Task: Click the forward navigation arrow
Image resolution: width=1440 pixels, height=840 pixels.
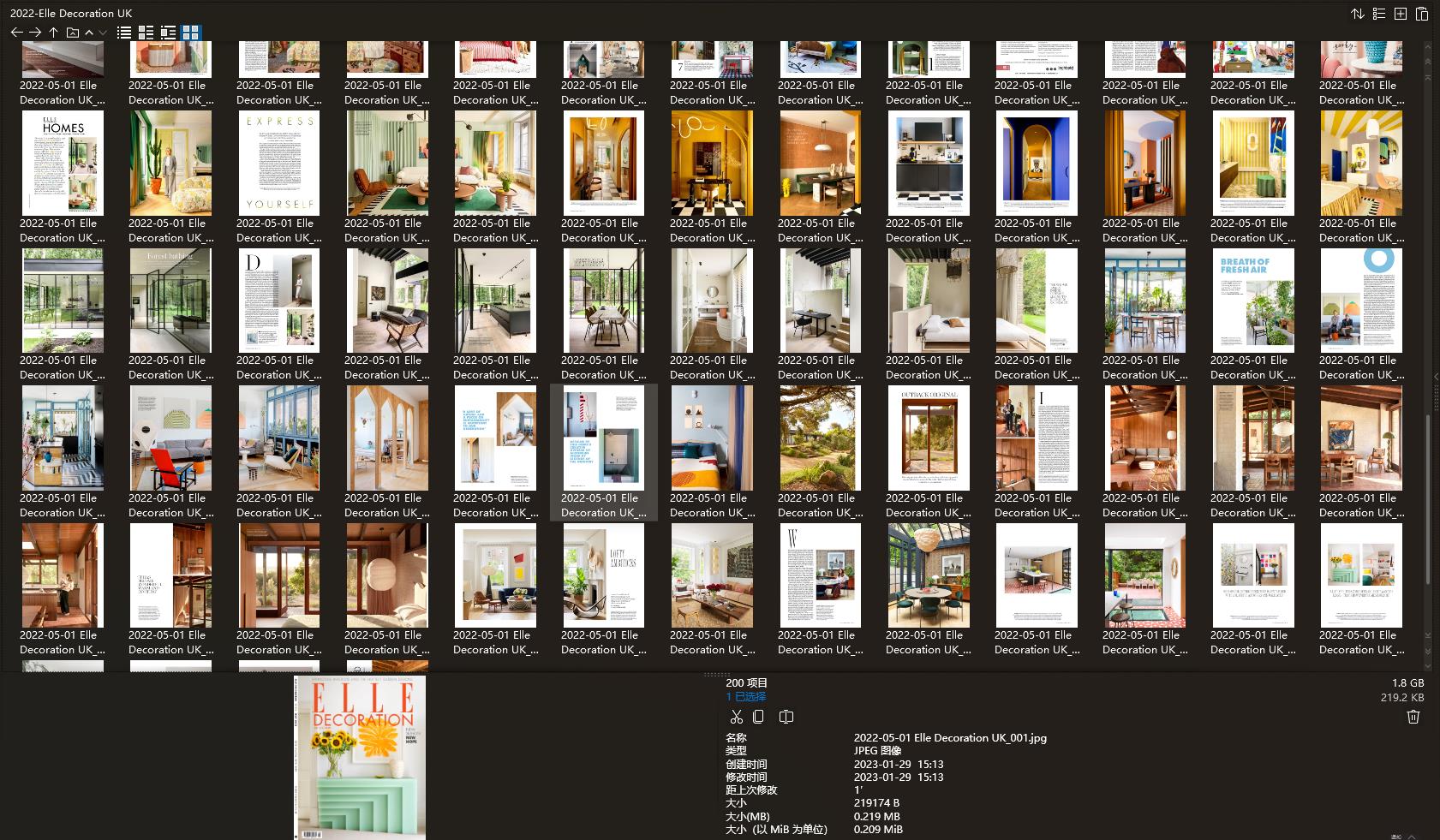Action: pyautogui.click(x=35, y=33)
